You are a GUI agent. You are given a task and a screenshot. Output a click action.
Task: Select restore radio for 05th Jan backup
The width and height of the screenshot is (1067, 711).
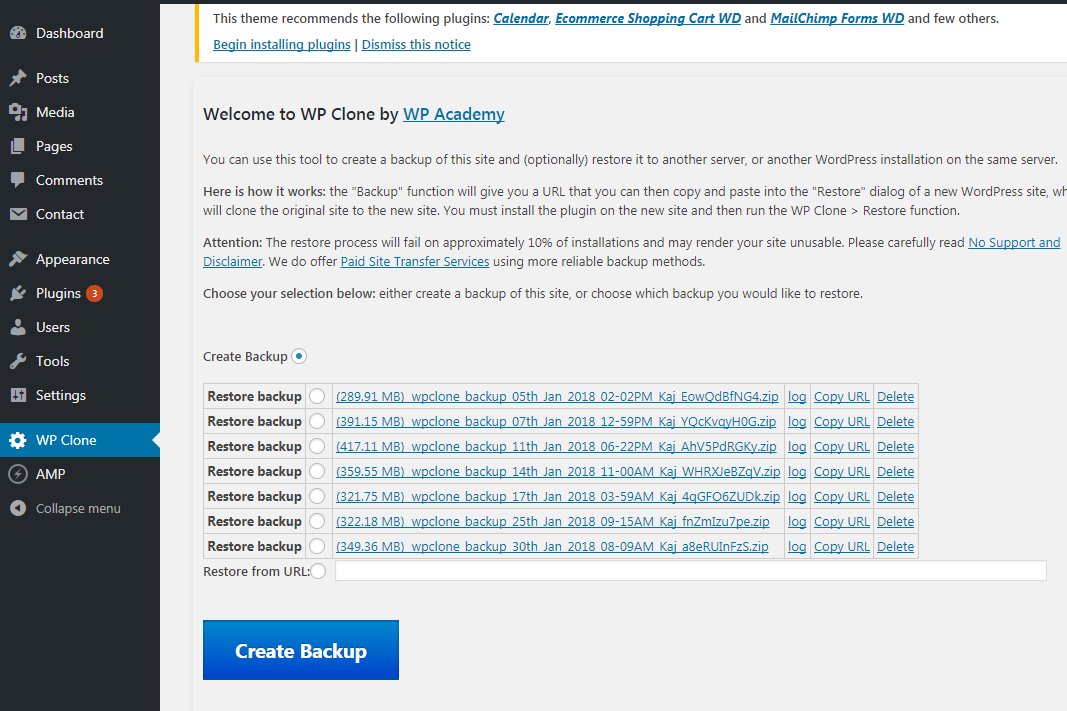pyautogui.click(x=316, y=396)
